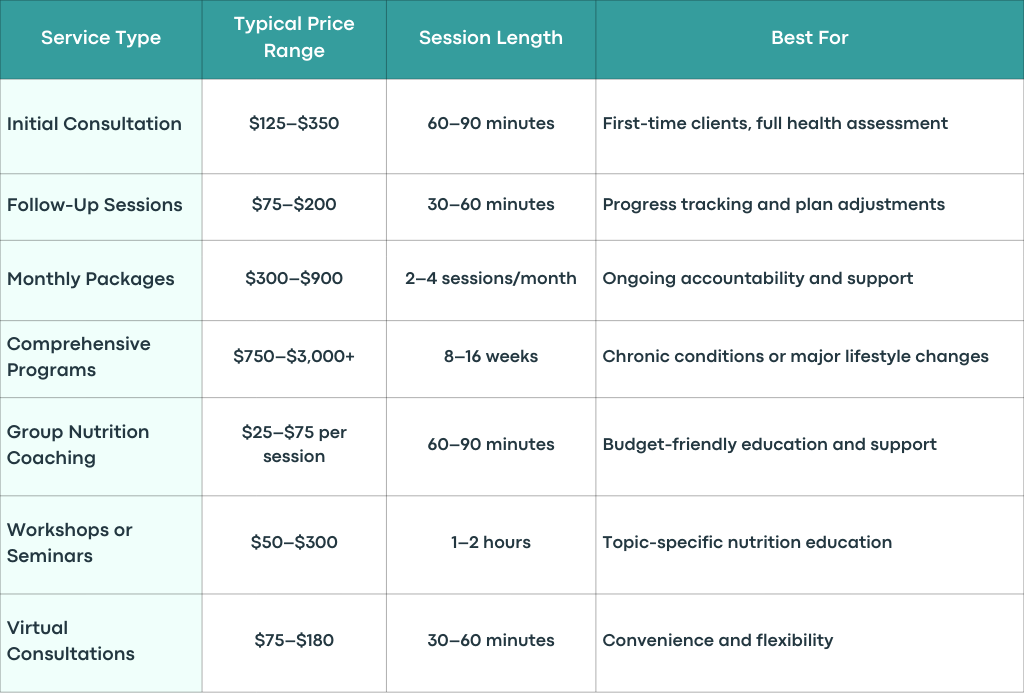Click the Session Length column header
The width and height of the screenshot is (1024, 693).
pos(490,38)
